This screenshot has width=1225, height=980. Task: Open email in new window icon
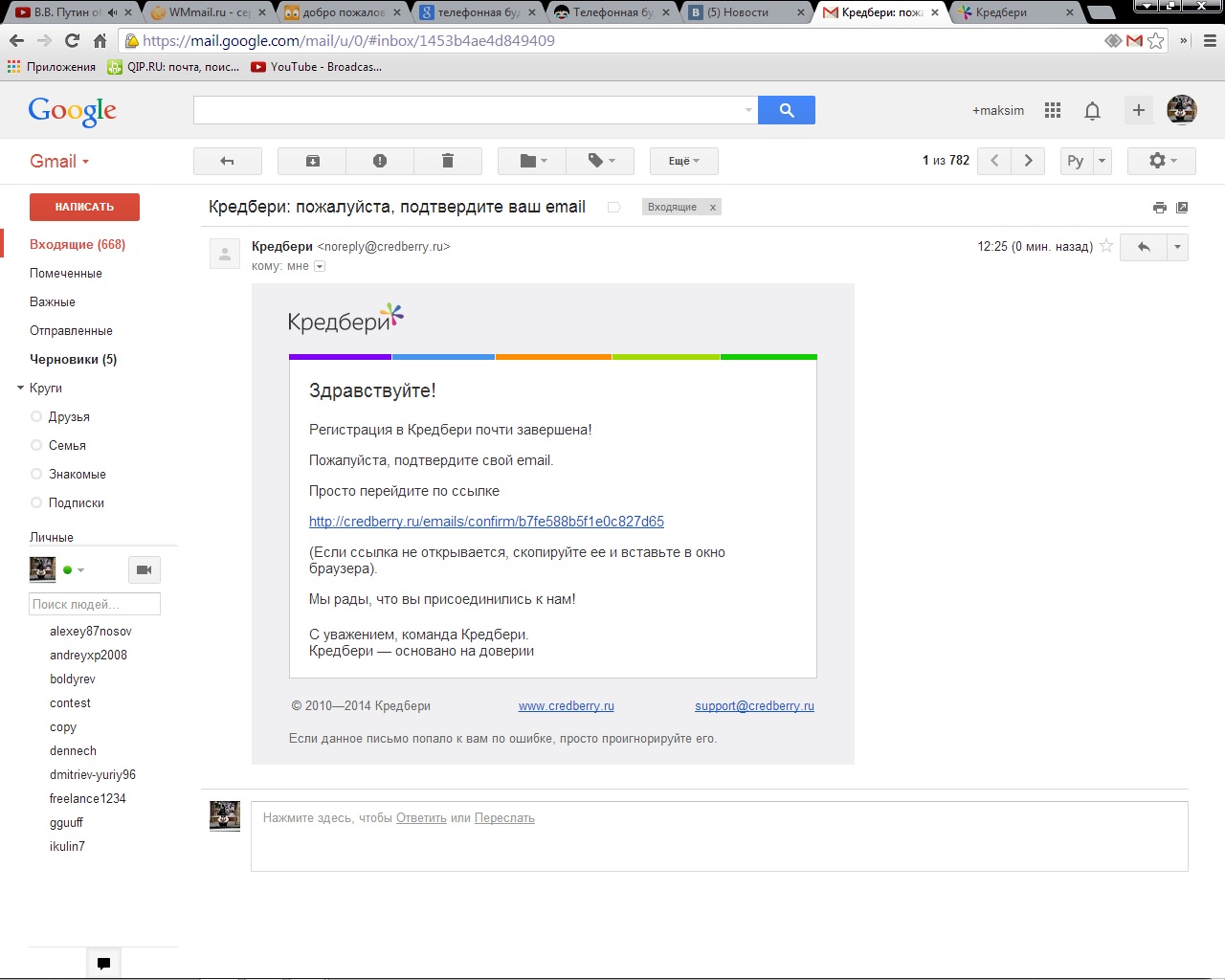[1182, 207]
